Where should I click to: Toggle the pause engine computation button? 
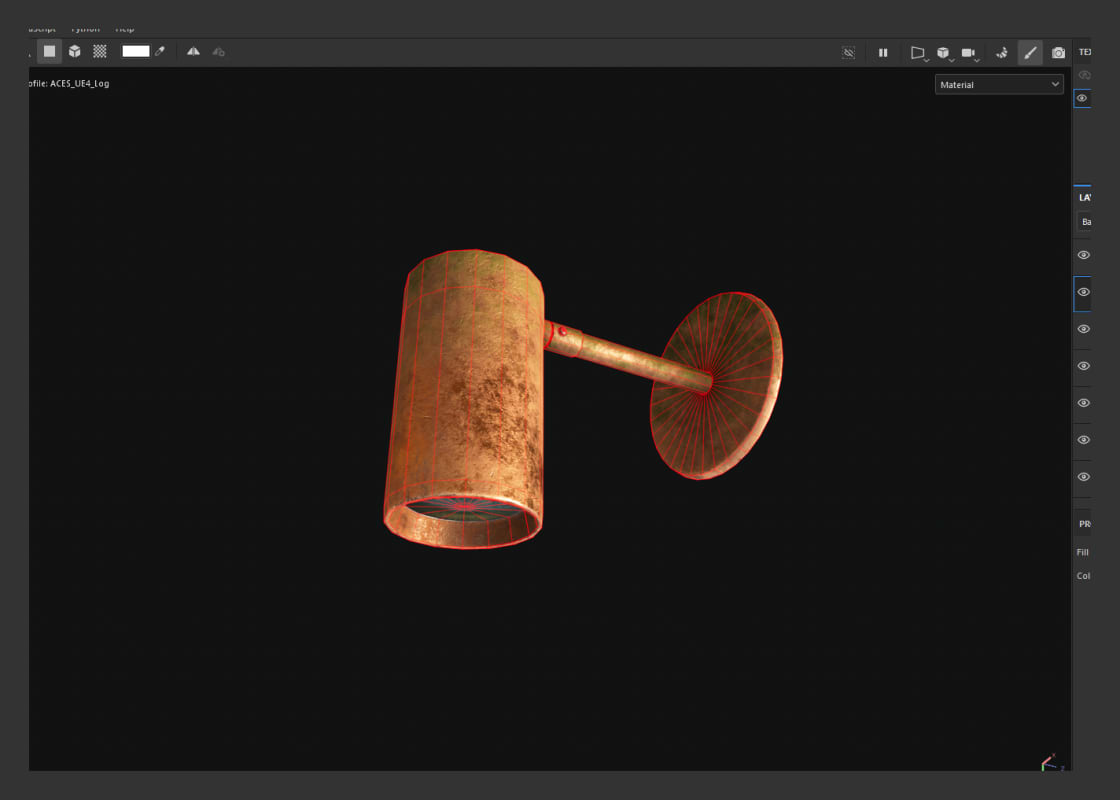tap(884, 52)
